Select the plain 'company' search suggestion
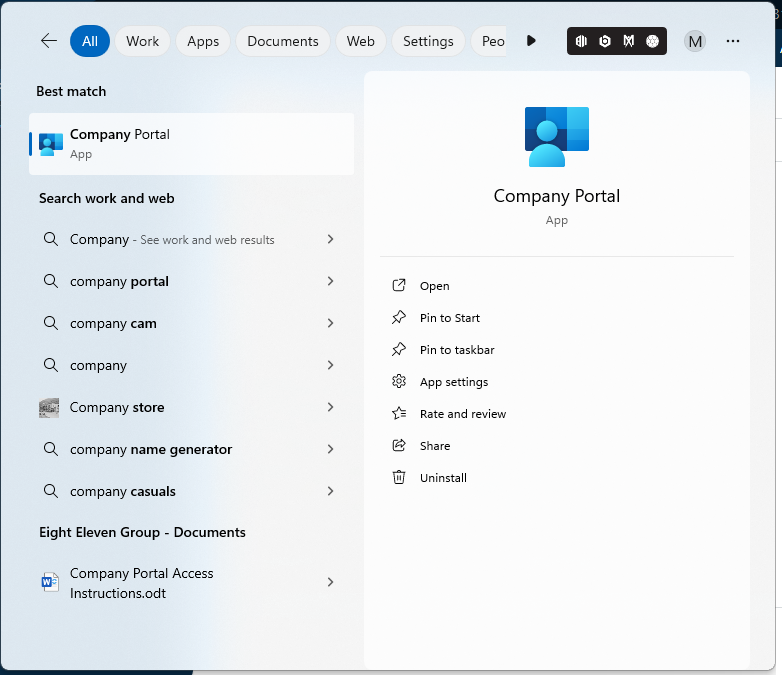The image size is (782, 675). pos(192,365)
